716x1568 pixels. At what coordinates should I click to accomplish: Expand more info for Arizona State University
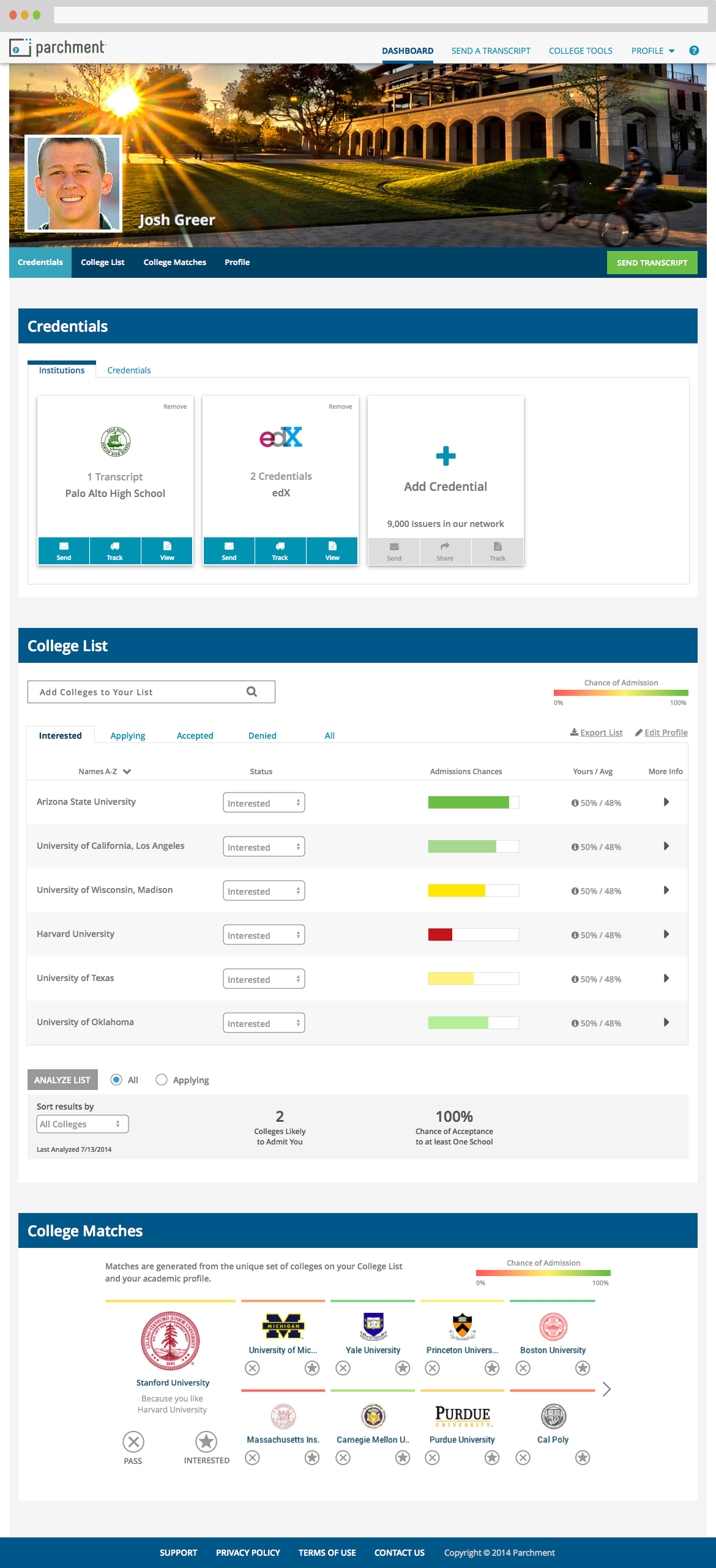click(x=666, y=802)
